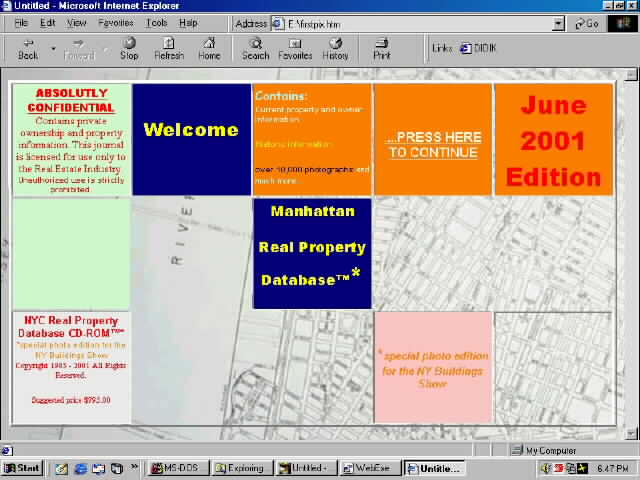640x480 pixels.
Task: Expand the Address bar dropdown
Action: click(558, 23)
